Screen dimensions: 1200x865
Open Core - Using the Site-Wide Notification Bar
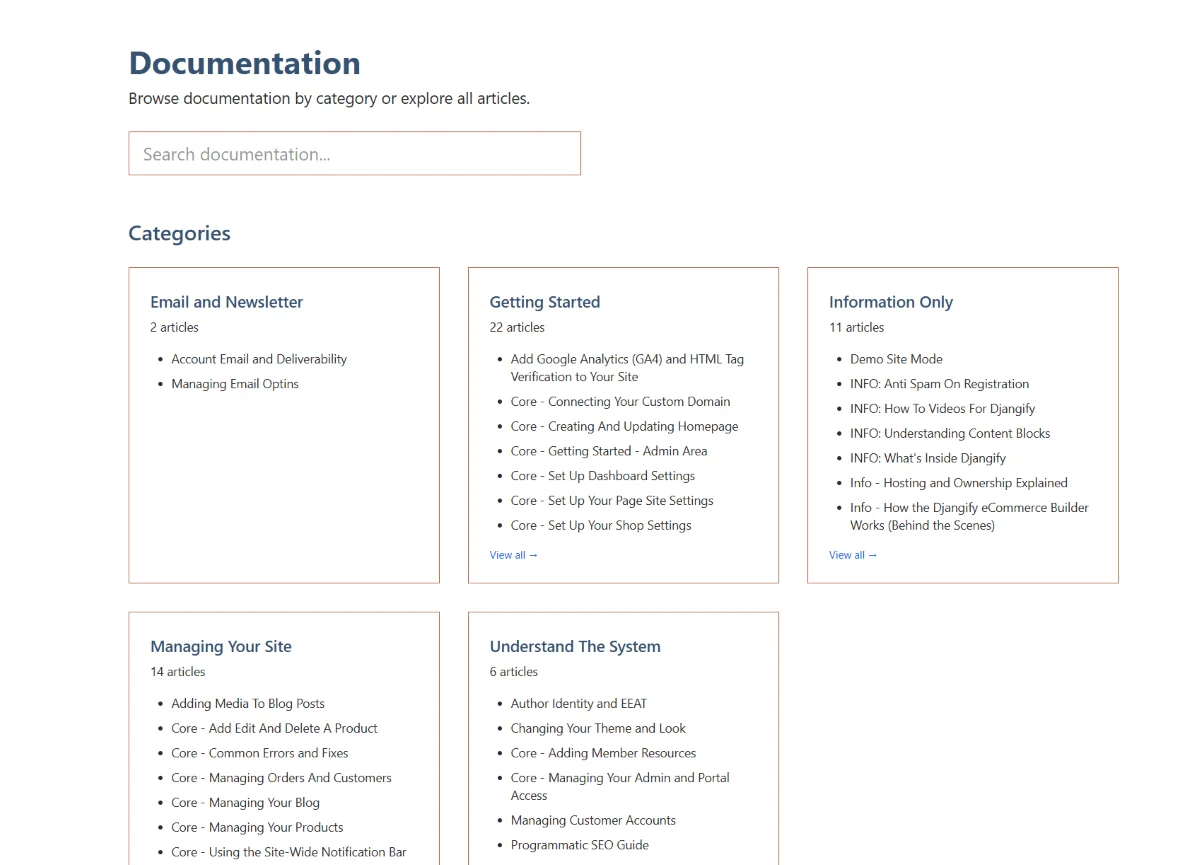(x=289, y=852)
